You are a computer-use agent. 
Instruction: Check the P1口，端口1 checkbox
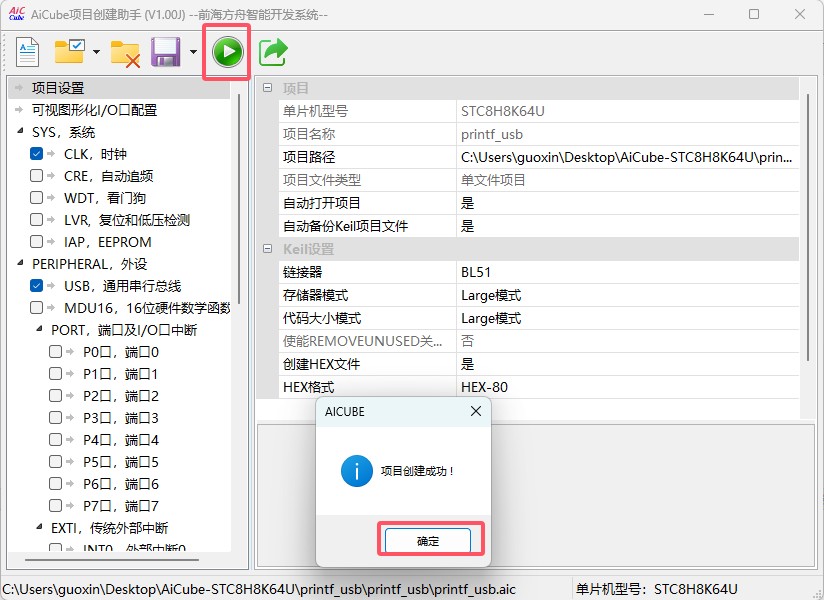tap(56, 374)
